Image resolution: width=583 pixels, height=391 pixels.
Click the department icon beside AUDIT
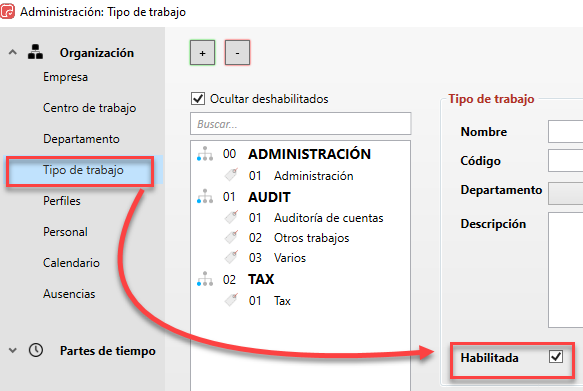click(x=205, y=197)
